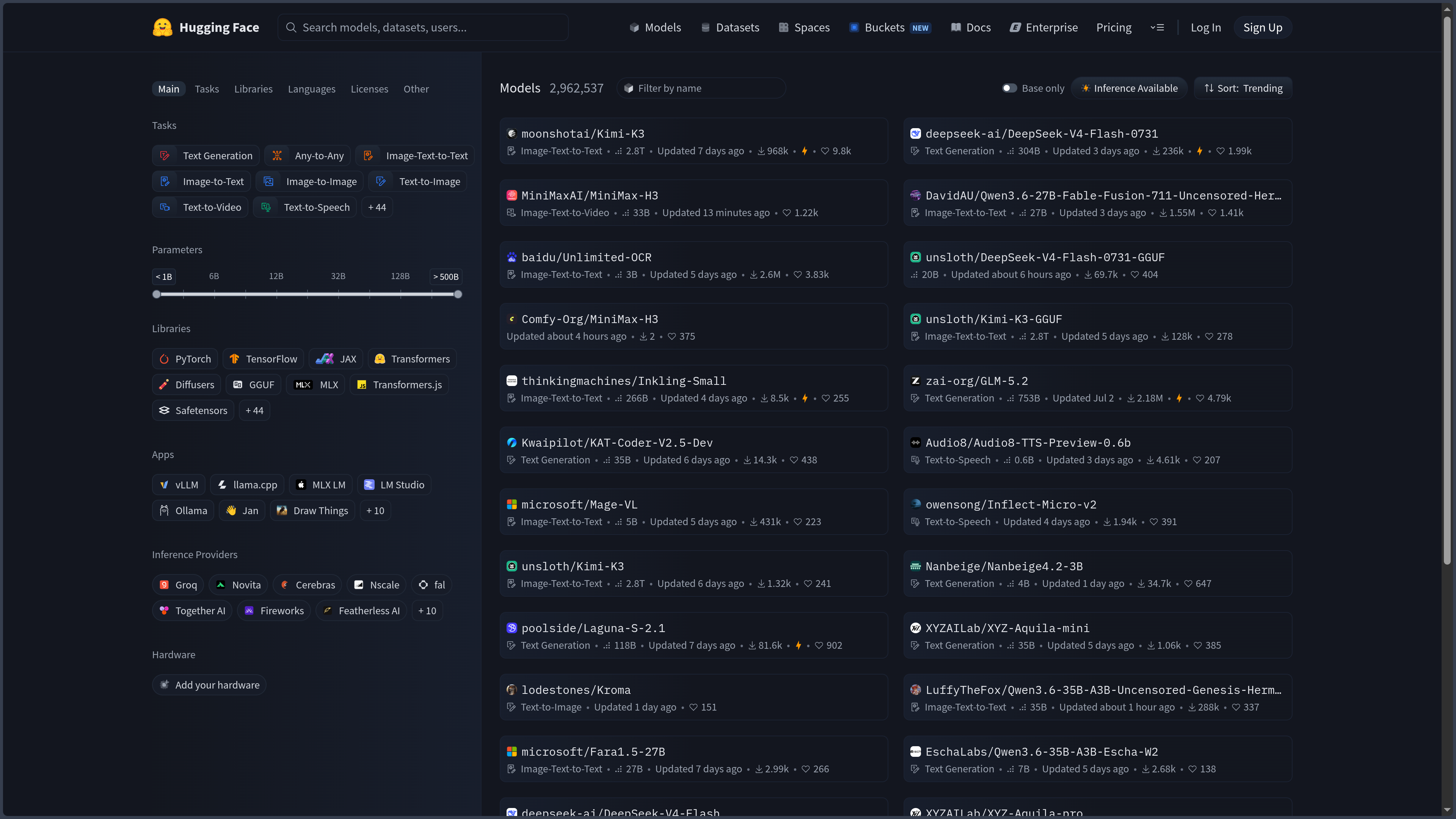Image resolution: width=1456 pixels, height=819 pixels.
Task: Click the 32B mark on parameters slider
Action: pos(338,276)
